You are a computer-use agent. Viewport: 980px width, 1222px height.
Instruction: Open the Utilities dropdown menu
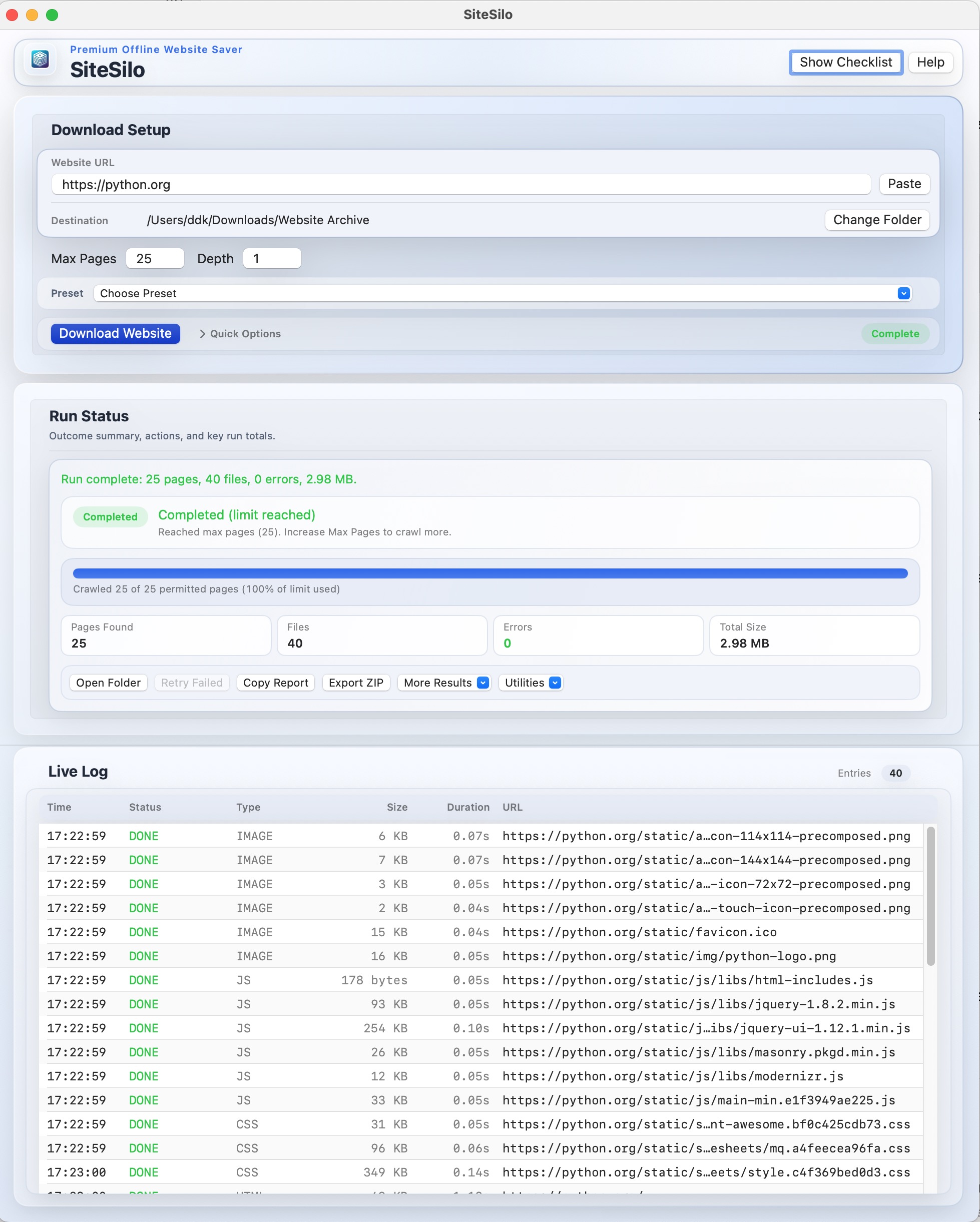point(531,683)
